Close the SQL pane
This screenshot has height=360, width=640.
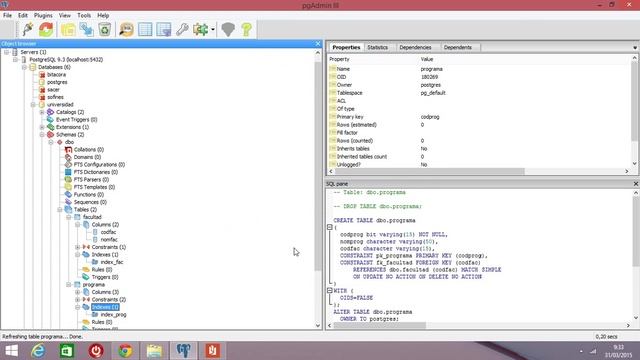point(636,184)
